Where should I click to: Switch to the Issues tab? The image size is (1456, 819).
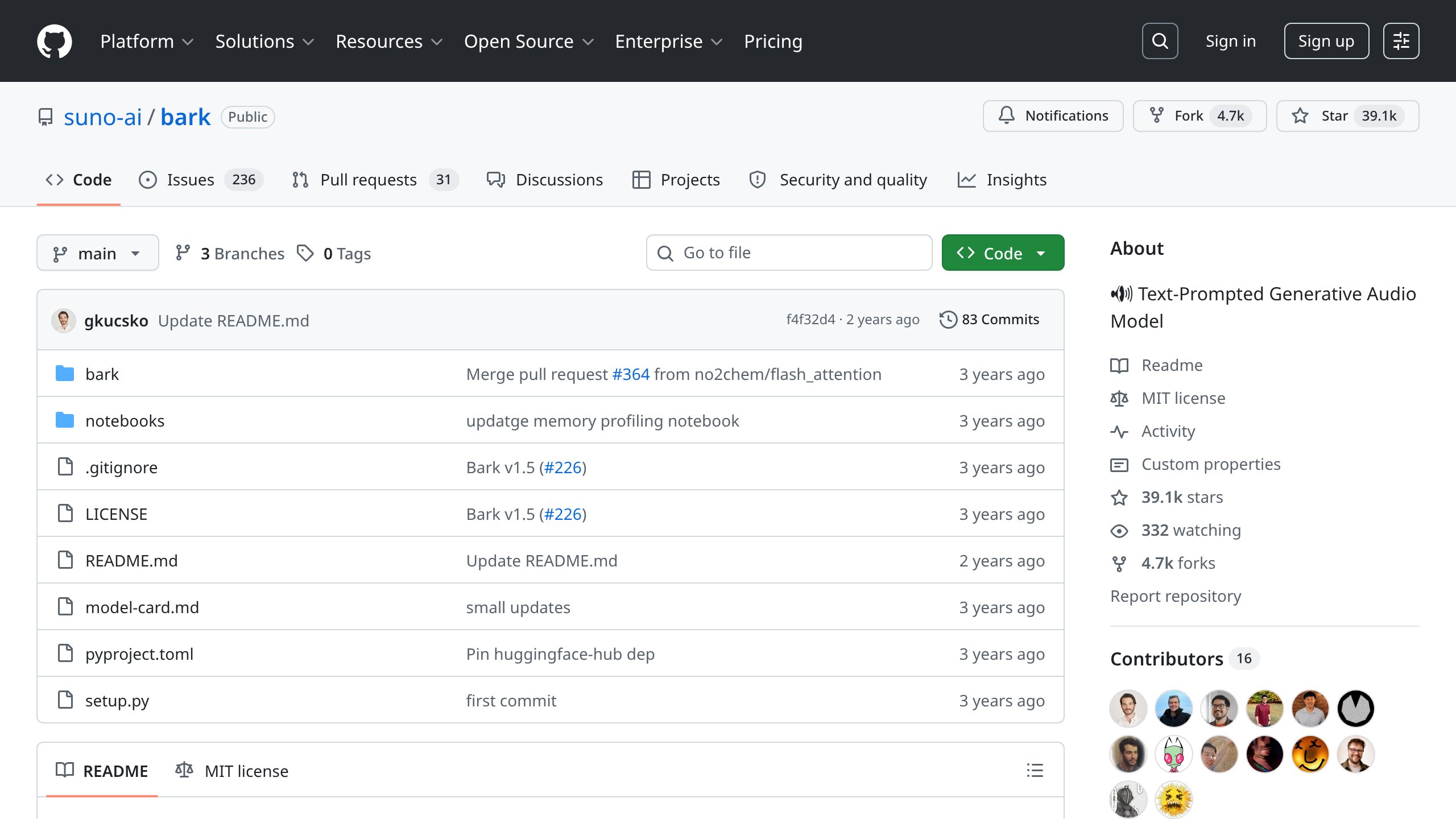point(201,180)
